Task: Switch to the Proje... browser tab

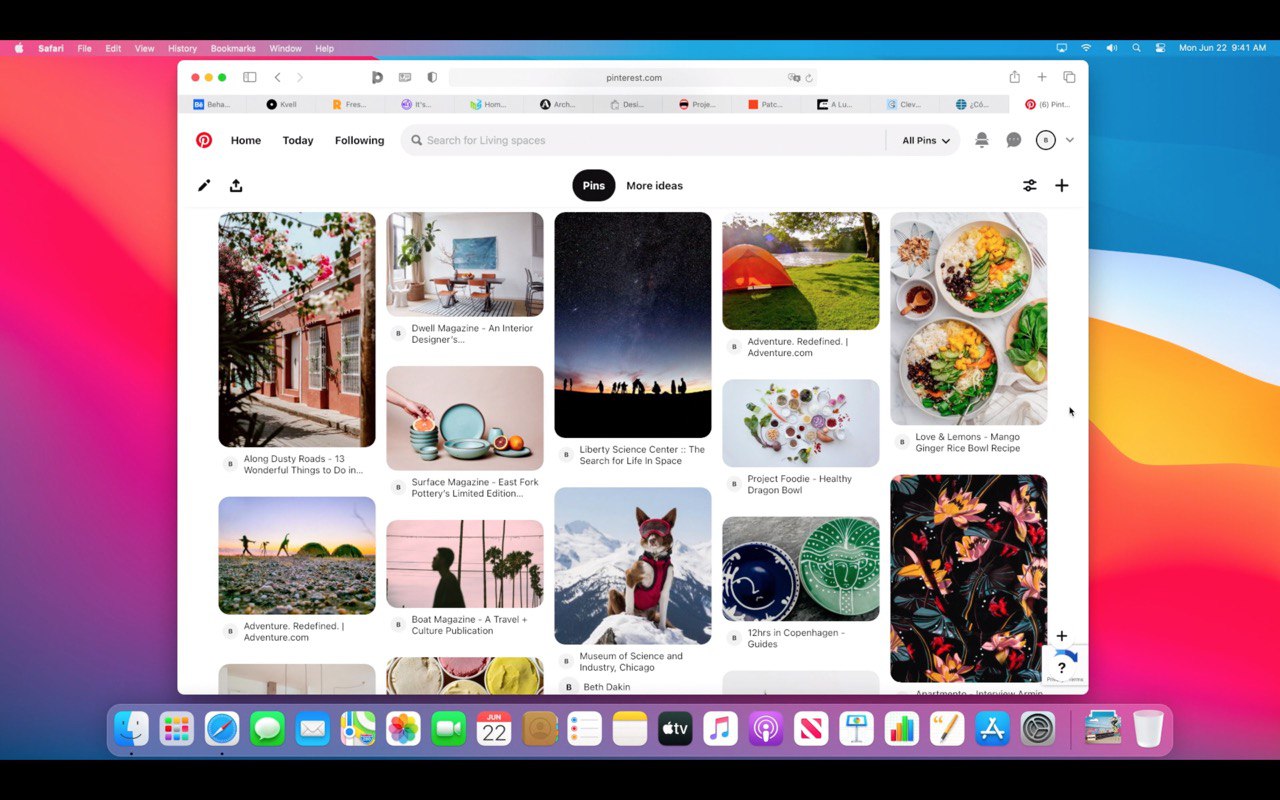Action: click(x=696, y=104)
